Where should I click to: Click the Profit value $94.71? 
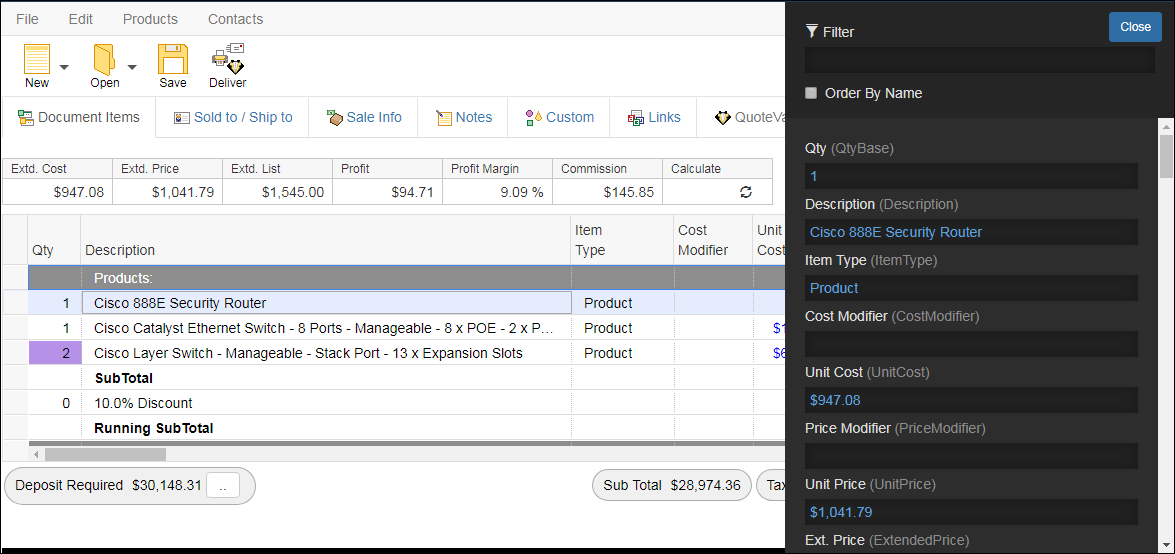coord(388,193)
